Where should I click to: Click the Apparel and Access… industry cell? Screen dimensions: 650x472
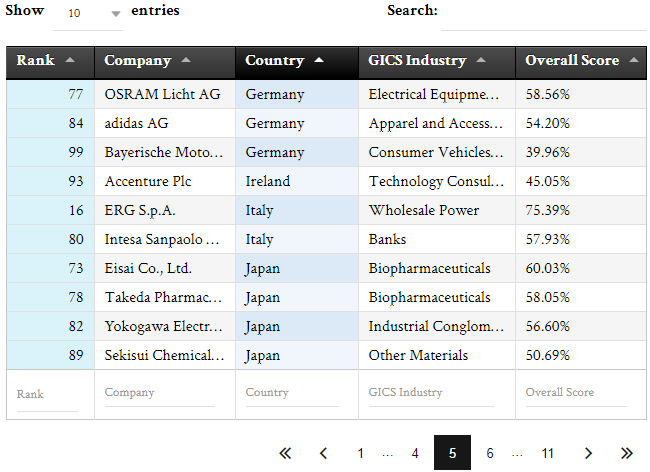[x=437, y=123]
